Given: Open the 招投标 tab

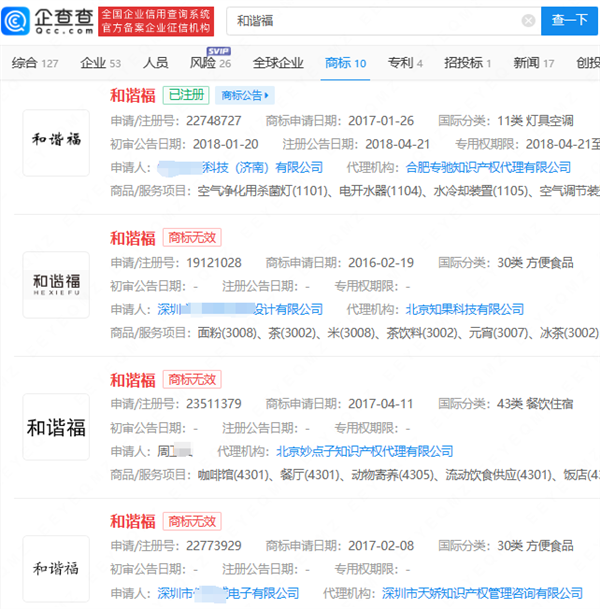Looking at the screenshot, I should click(467, 63).
